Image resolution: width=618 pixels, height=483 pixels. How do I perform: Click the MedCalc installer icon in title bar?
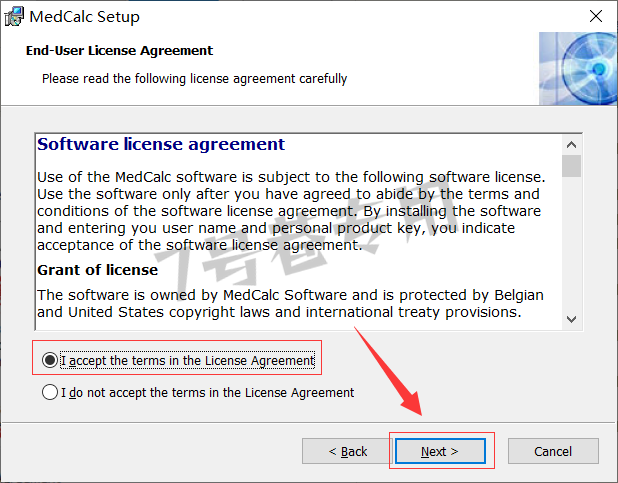point(14,17)
